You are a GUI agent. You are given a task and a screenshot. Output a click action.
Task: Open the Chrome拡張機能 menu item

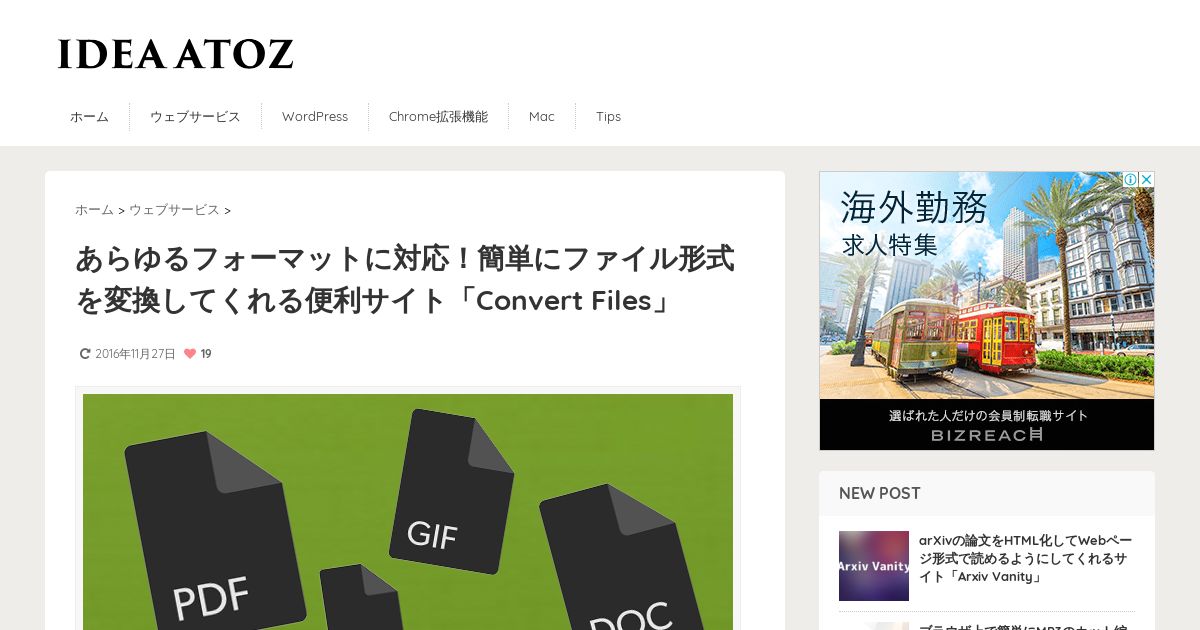pyautogui.click(x=438, y=117)
